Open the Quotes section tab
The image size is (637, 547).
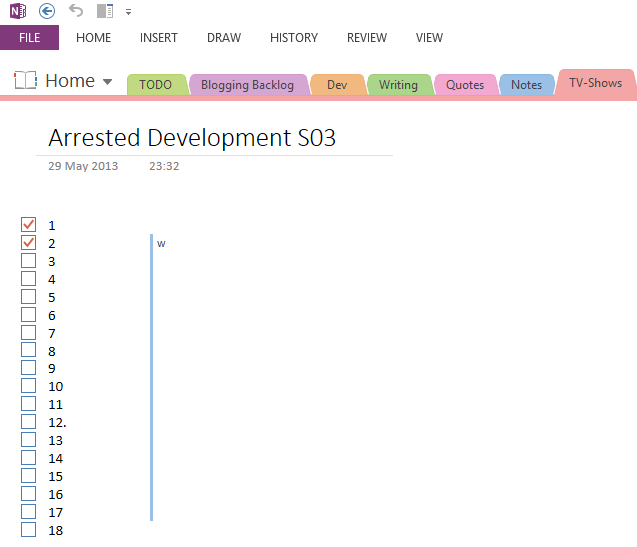[465, 85]
